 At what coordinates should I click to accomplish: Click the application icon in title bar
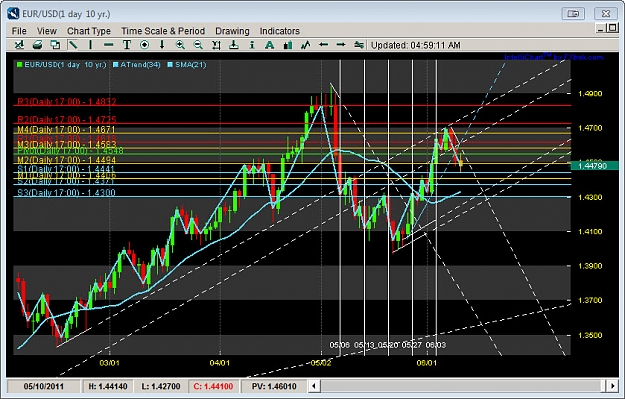[13, 14]
